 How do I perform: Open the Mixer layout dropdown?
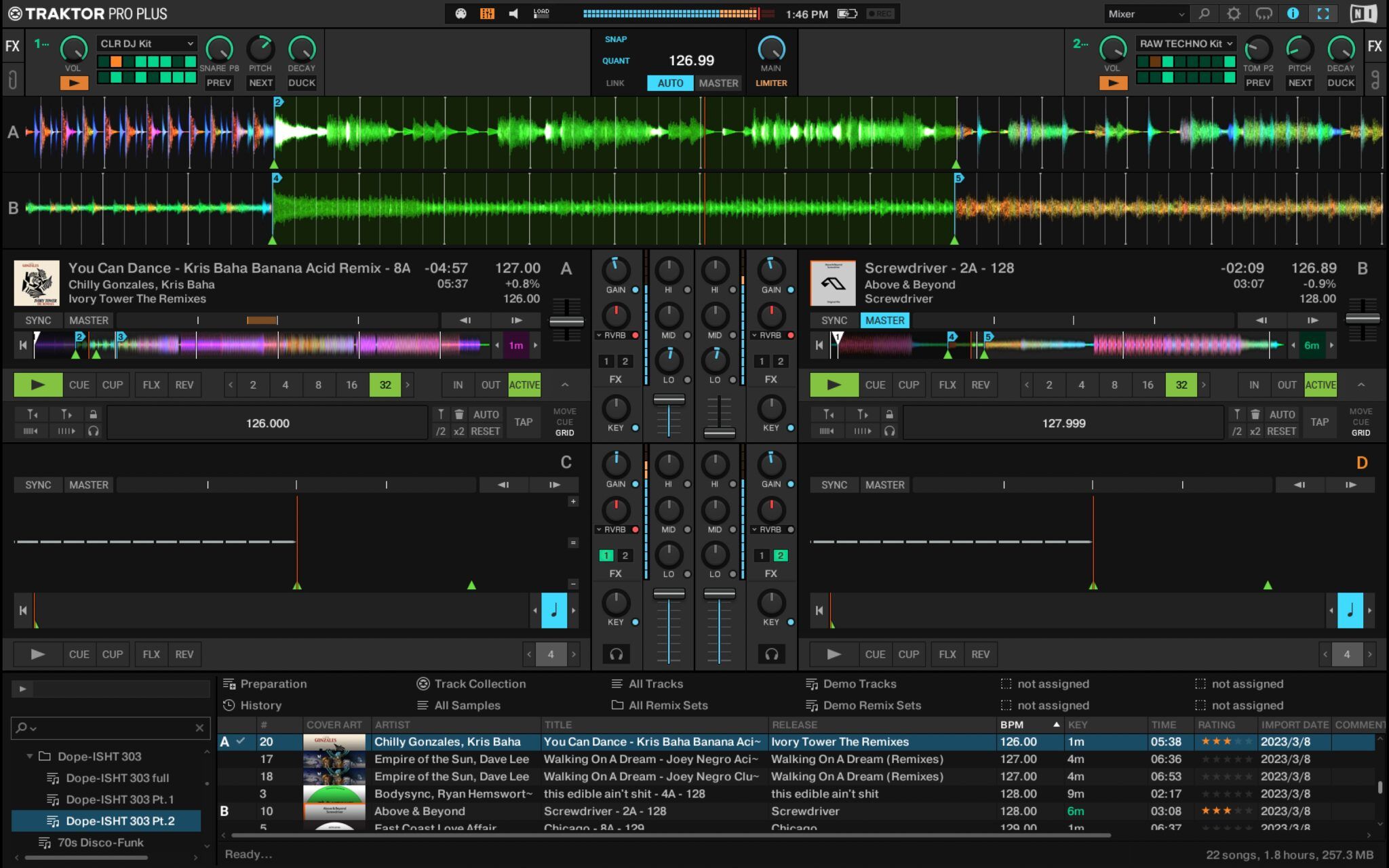point(1146,13)
